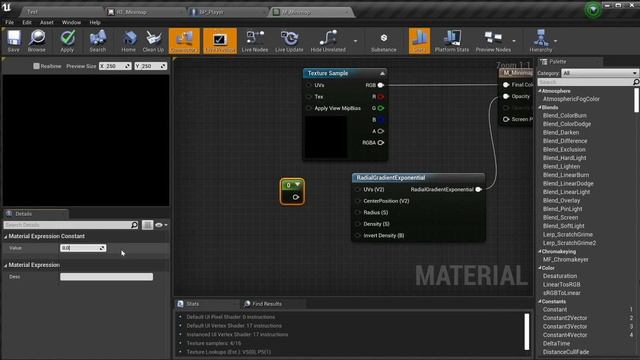Collapse the Constants palette category
The height and width of the screenshot is (360, 640).
[x=540, y=301]
